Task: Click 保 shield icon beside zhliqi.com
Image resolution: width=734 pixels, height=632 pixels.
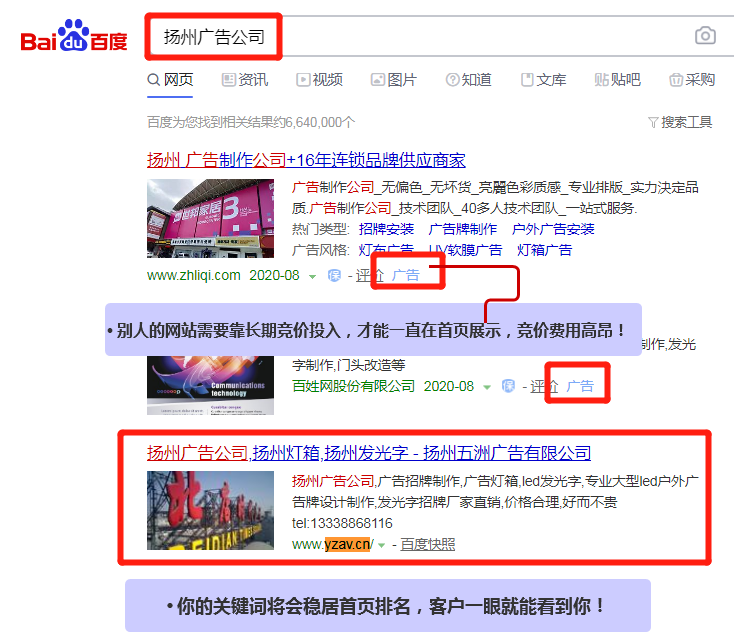Action: (x=334, y=275)
